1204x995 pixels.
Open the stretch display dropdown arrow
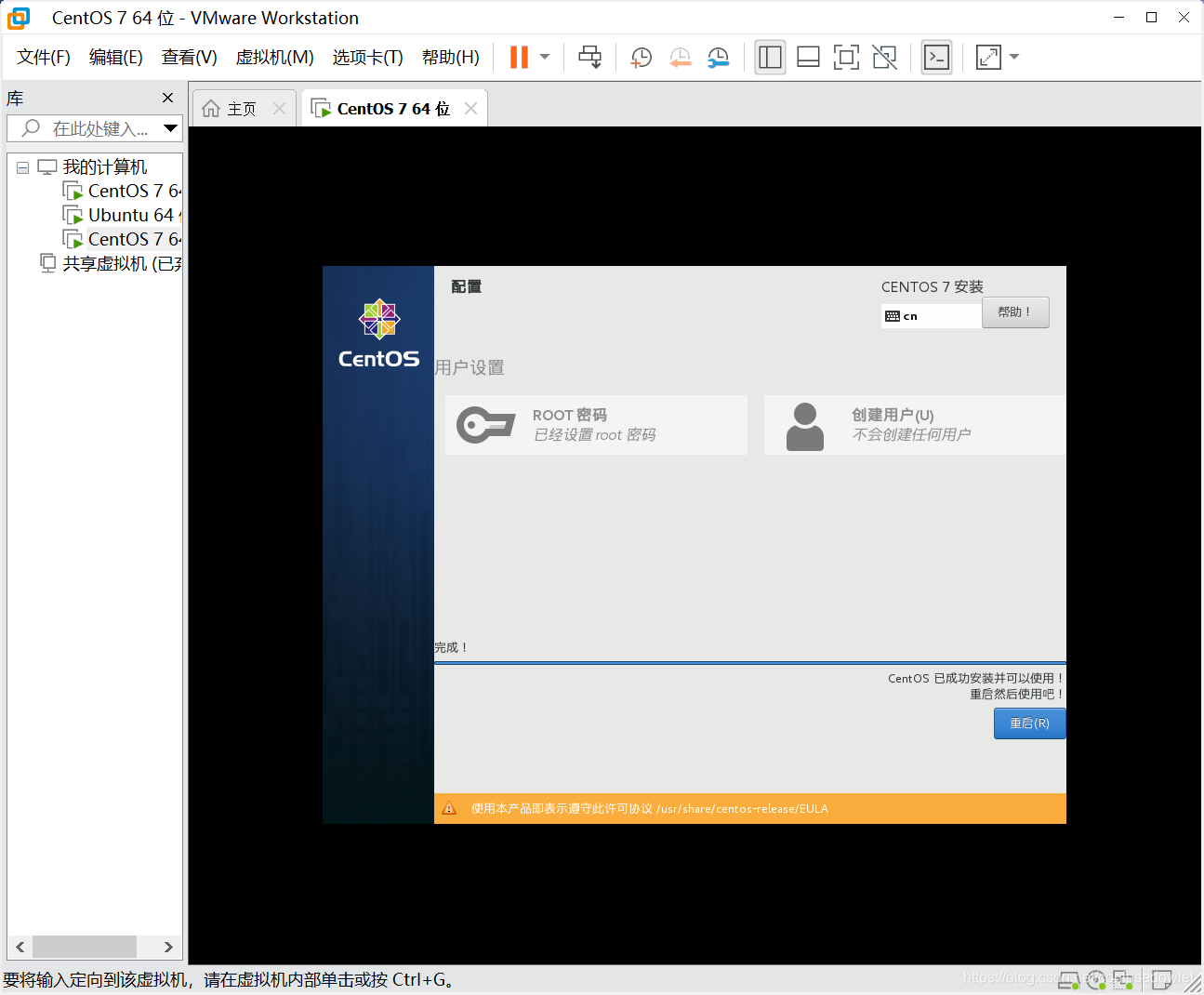click(1014, 57)
